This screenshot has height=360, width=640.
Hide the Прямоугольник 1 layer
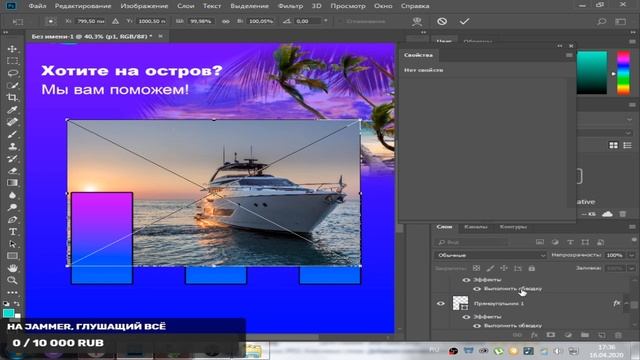440,303
